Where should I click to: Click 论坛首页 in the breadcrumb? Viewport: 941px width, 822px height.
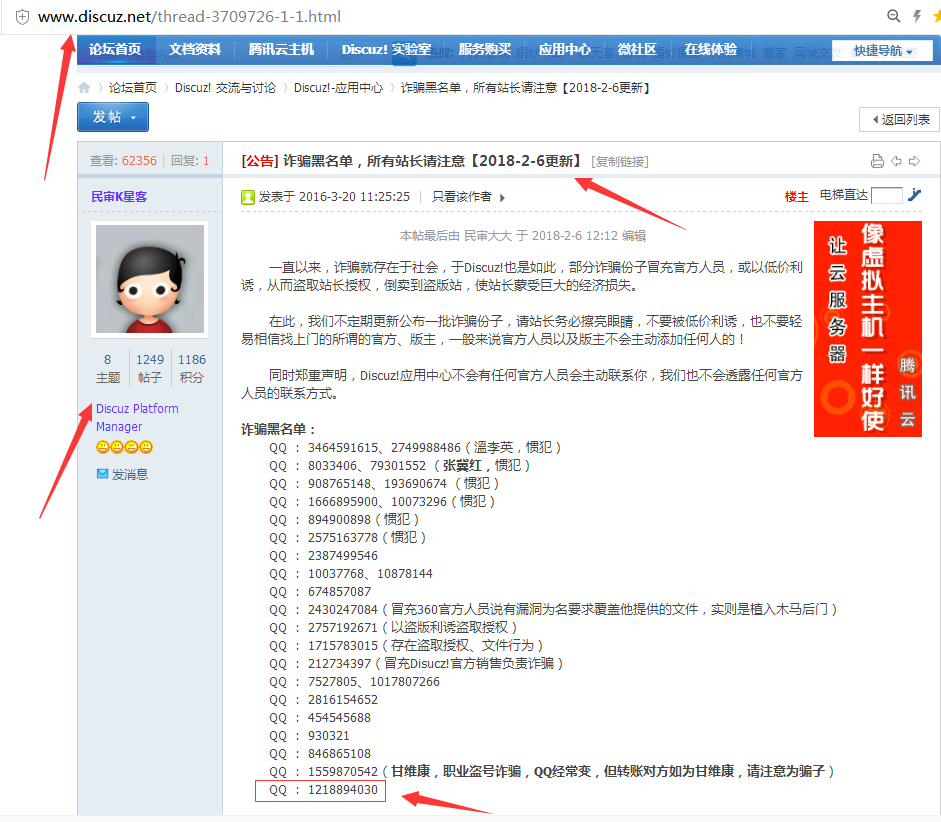point(133,88)
